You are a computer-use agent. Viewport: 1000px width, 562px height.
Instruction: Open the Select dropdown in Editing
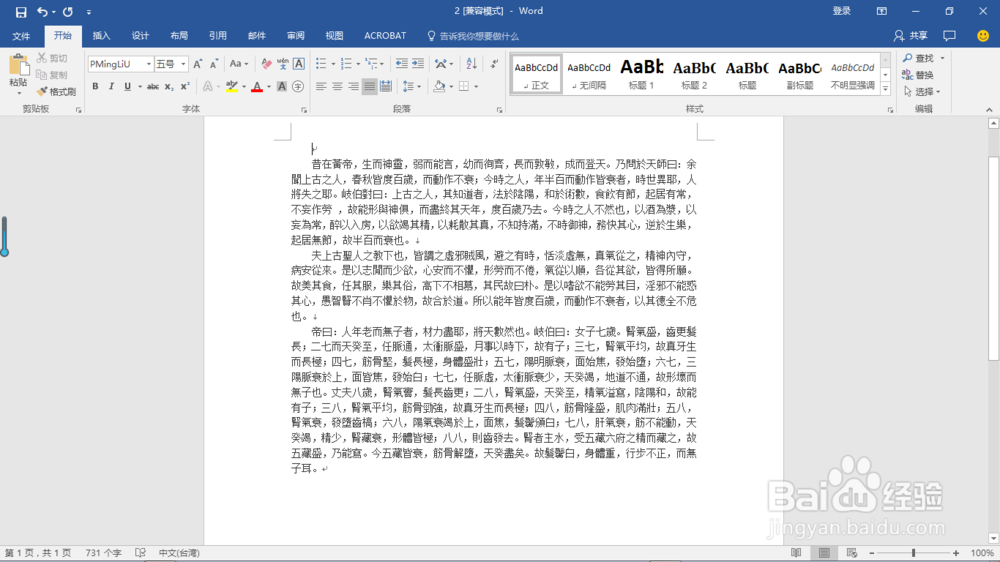pyautogui.click(x=922, y=92)
